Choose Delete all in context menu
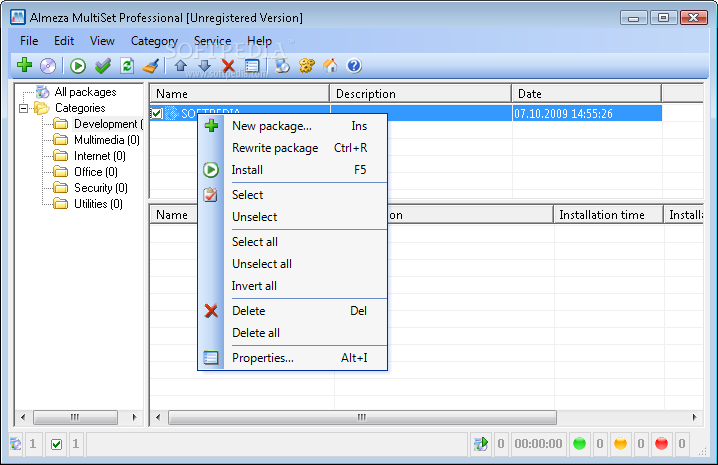This screenshot has width=718, height=465. click(293, 333)
